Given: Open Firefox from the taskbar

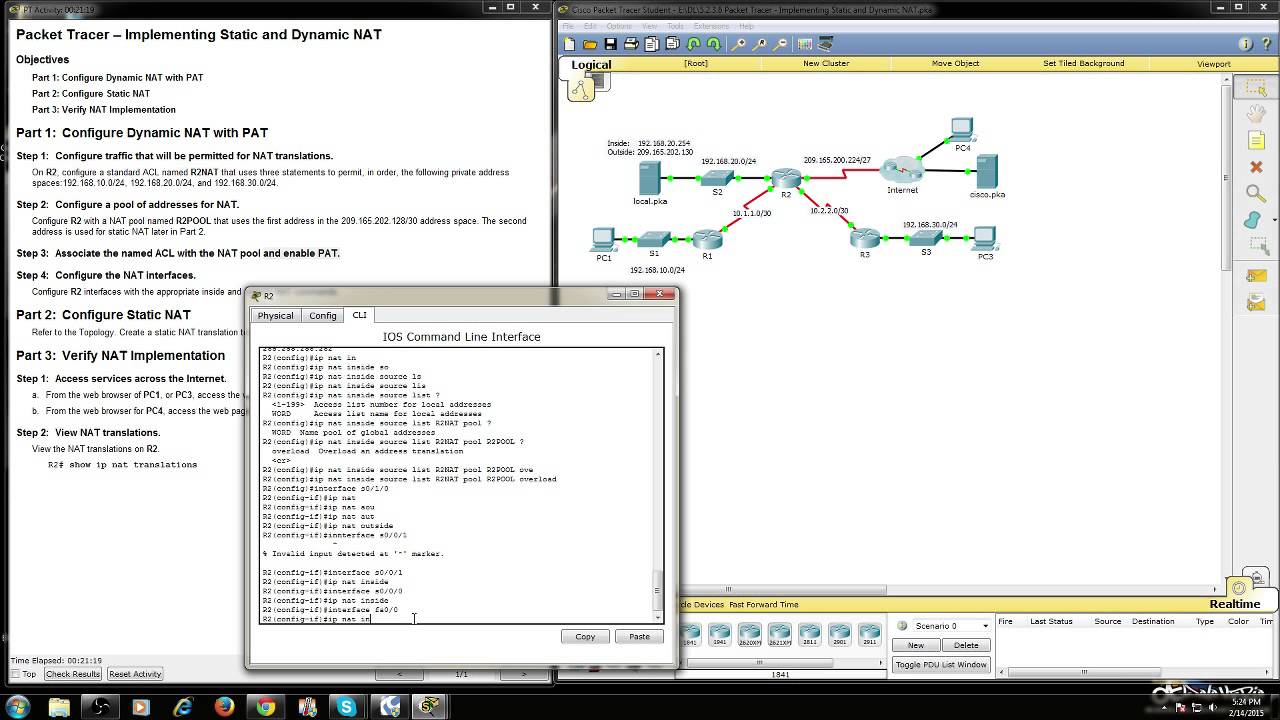Looking at the screenshot, I should [x=224, y=707].
